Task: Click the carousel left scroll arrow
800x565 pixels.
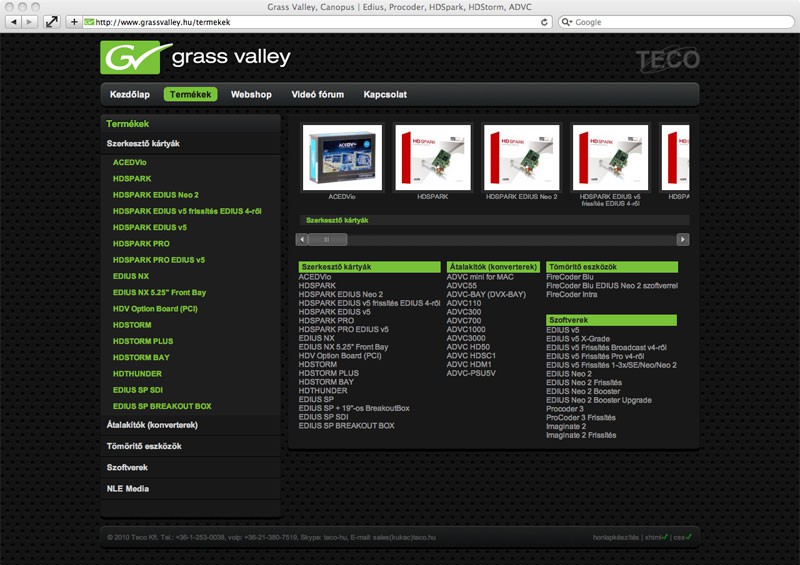Action: [x=302, y=239]
